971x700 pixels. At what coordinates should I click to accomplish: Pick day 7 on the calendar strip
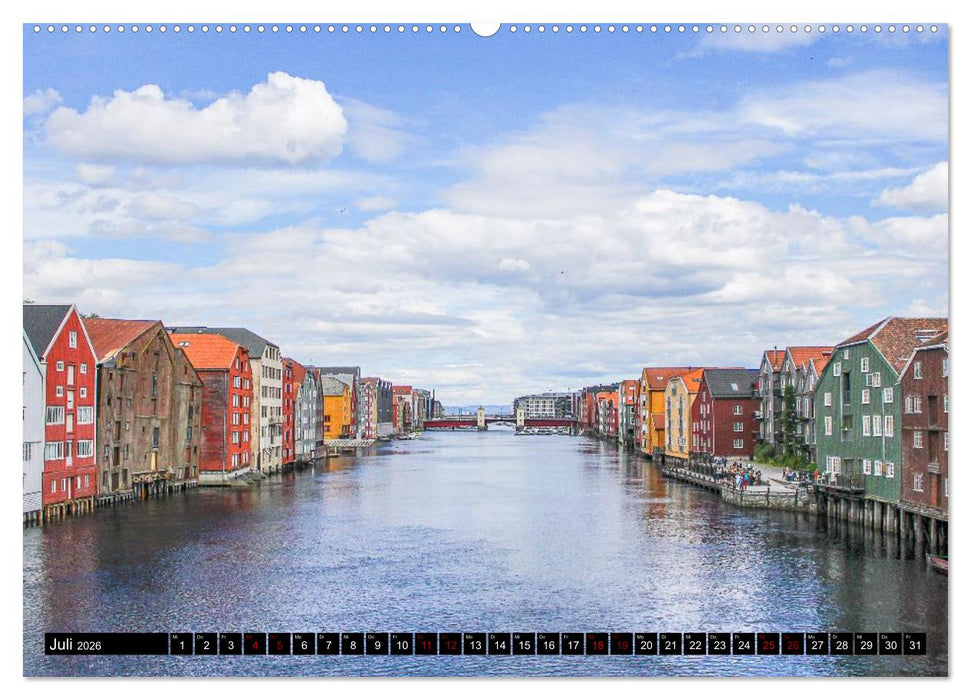click(328, 645)
